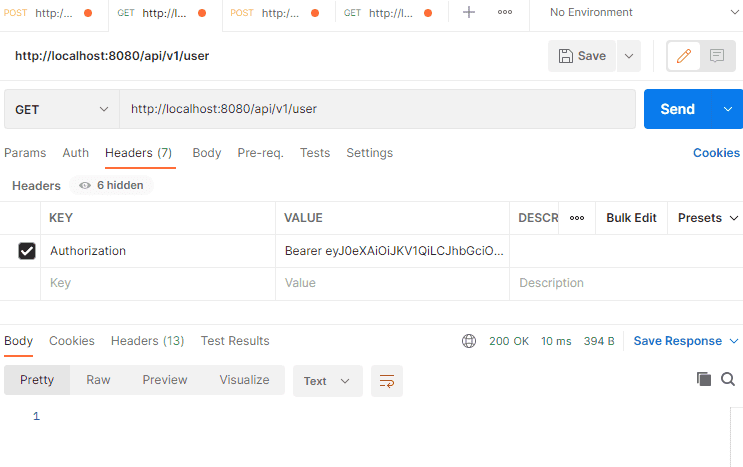Screen dimensions: 743x467
Task: Click Bulk Edit
Action: [x=631, y=218]
